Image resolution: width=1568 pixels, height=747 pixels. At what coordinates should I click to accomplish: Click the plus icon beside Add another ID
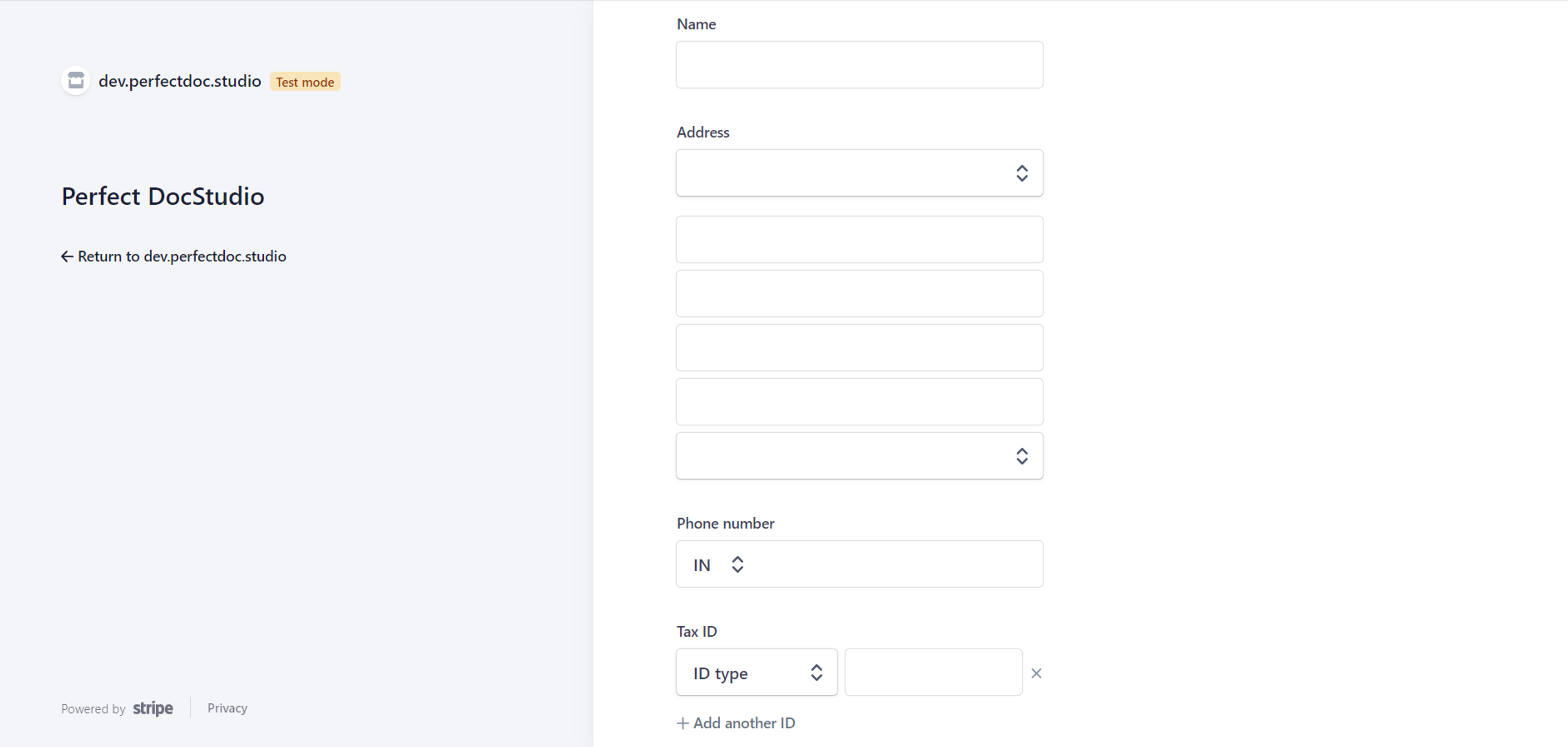click(x=683, y=723)
